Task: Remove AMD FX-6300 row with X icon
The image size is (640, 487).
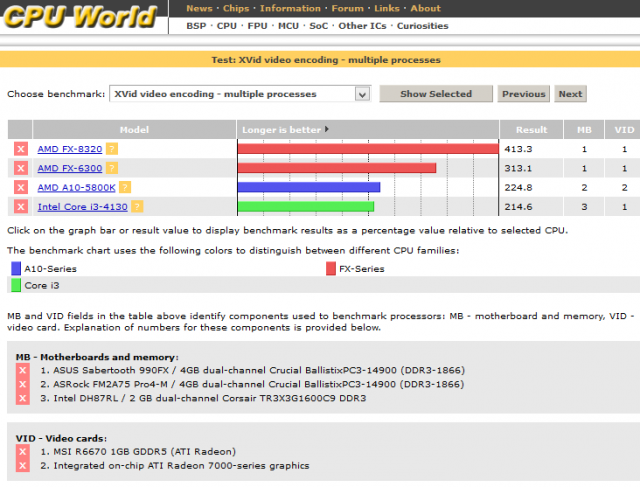Action: pos(21,168)
